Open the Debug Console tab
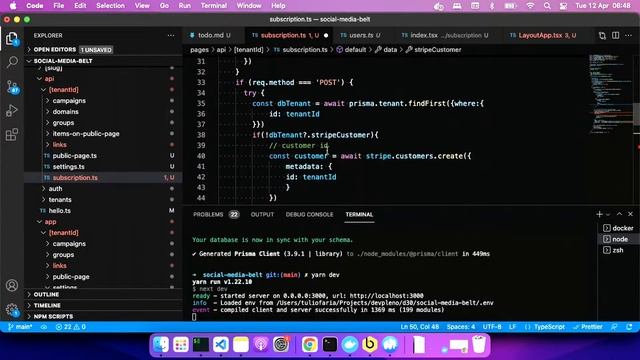Screen dimensions: 640x360 309,214
